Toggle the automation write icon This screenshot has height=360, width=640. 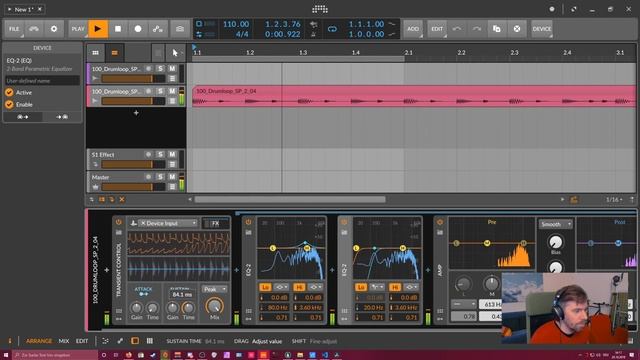[x=158, y=29]
